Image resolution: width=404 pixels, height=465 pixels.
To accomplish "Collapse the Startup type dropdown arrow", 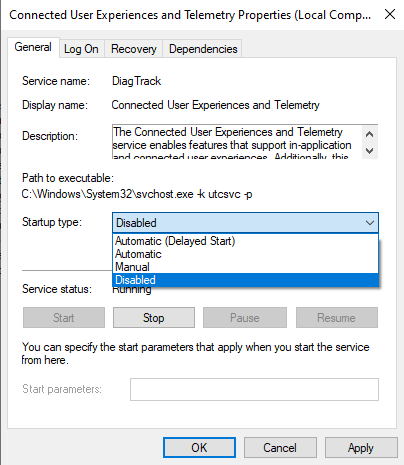I will point(369,223).
